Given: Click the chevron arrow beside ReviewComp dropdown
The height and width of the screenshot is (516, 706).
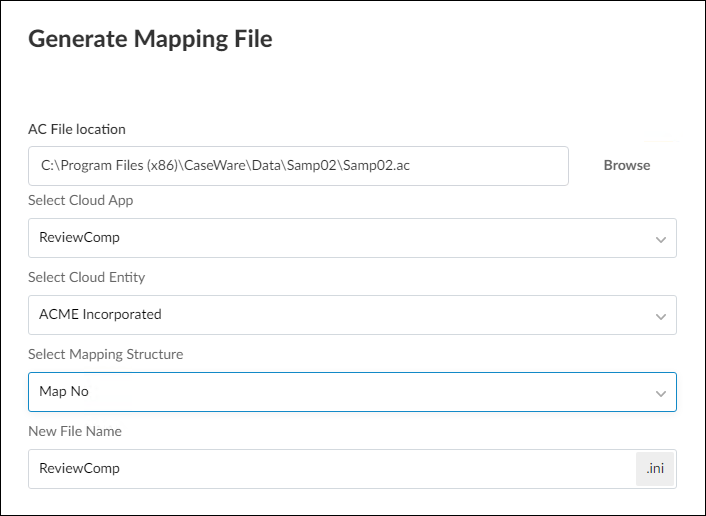Looking at the screenshot, I should coord(660,239).
